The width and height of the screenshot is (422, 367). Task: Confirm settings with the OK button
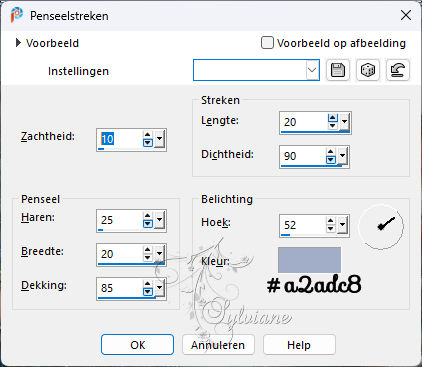click(x=137, y=345)
